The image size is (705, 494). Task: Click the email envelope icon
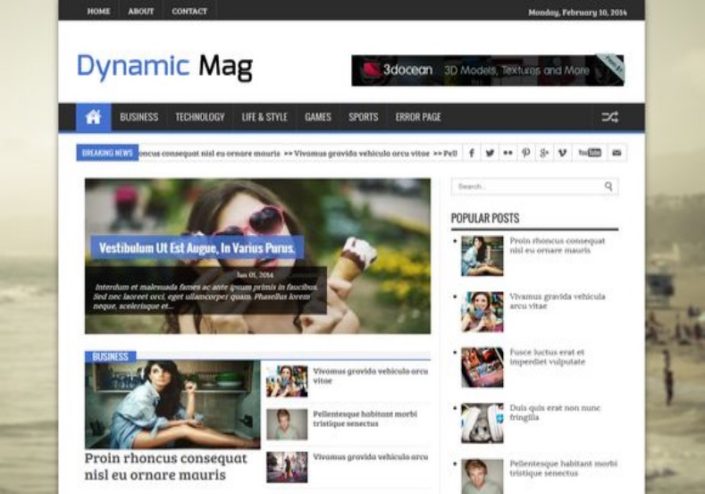tap(617, 153)
